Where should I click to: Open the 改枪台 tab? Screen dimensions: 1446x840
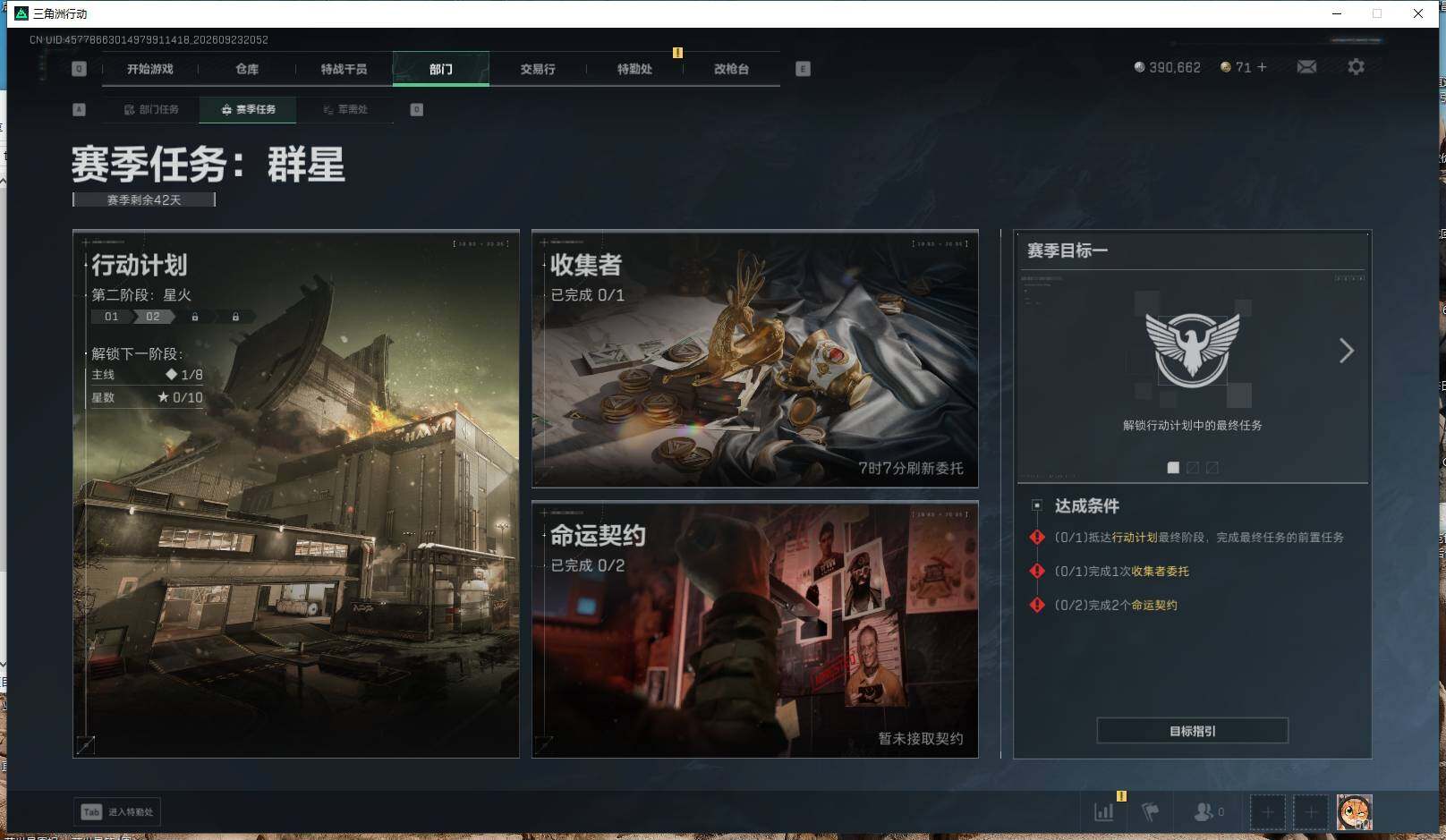pyautogui.click(x=731, y=69)
